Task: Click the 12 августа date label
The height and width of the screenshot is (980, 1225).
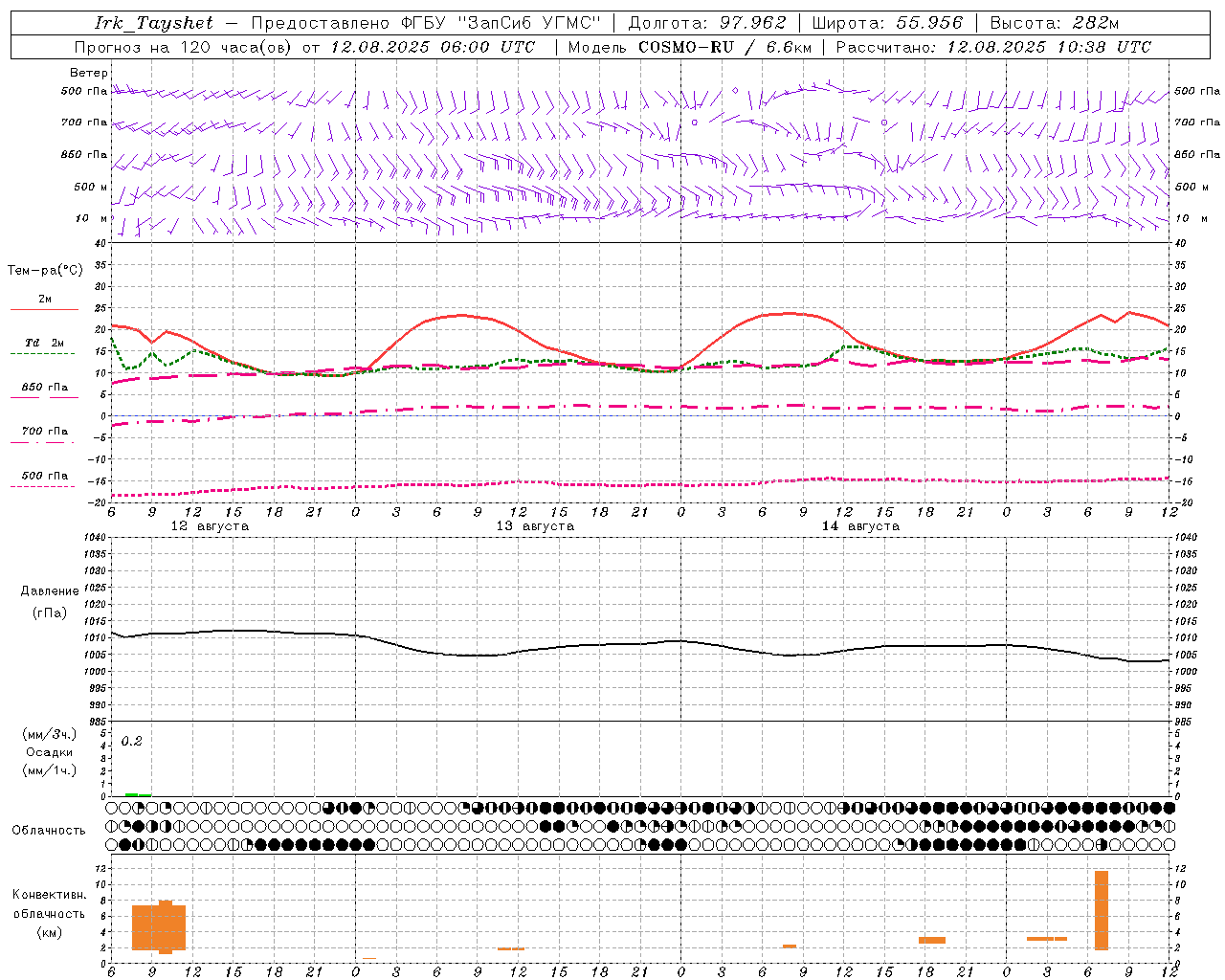Action: [x=210, y=526]
